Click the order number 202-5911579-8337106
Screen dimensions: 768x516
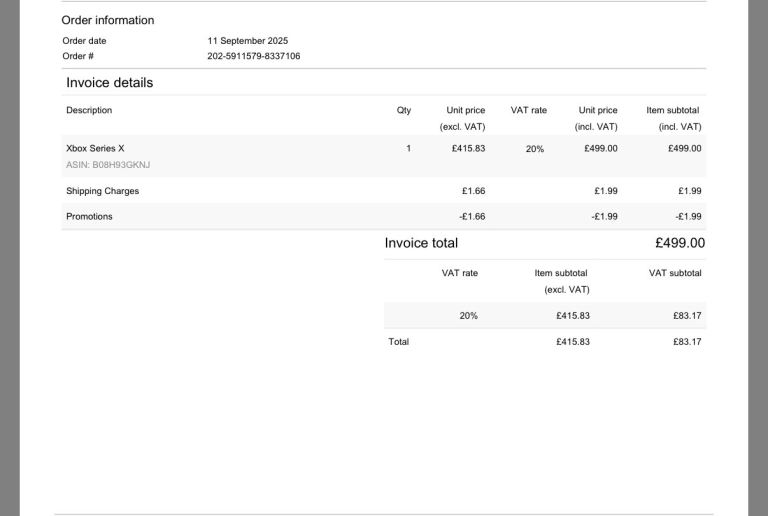pyautogui.click(x=253, y=56)
